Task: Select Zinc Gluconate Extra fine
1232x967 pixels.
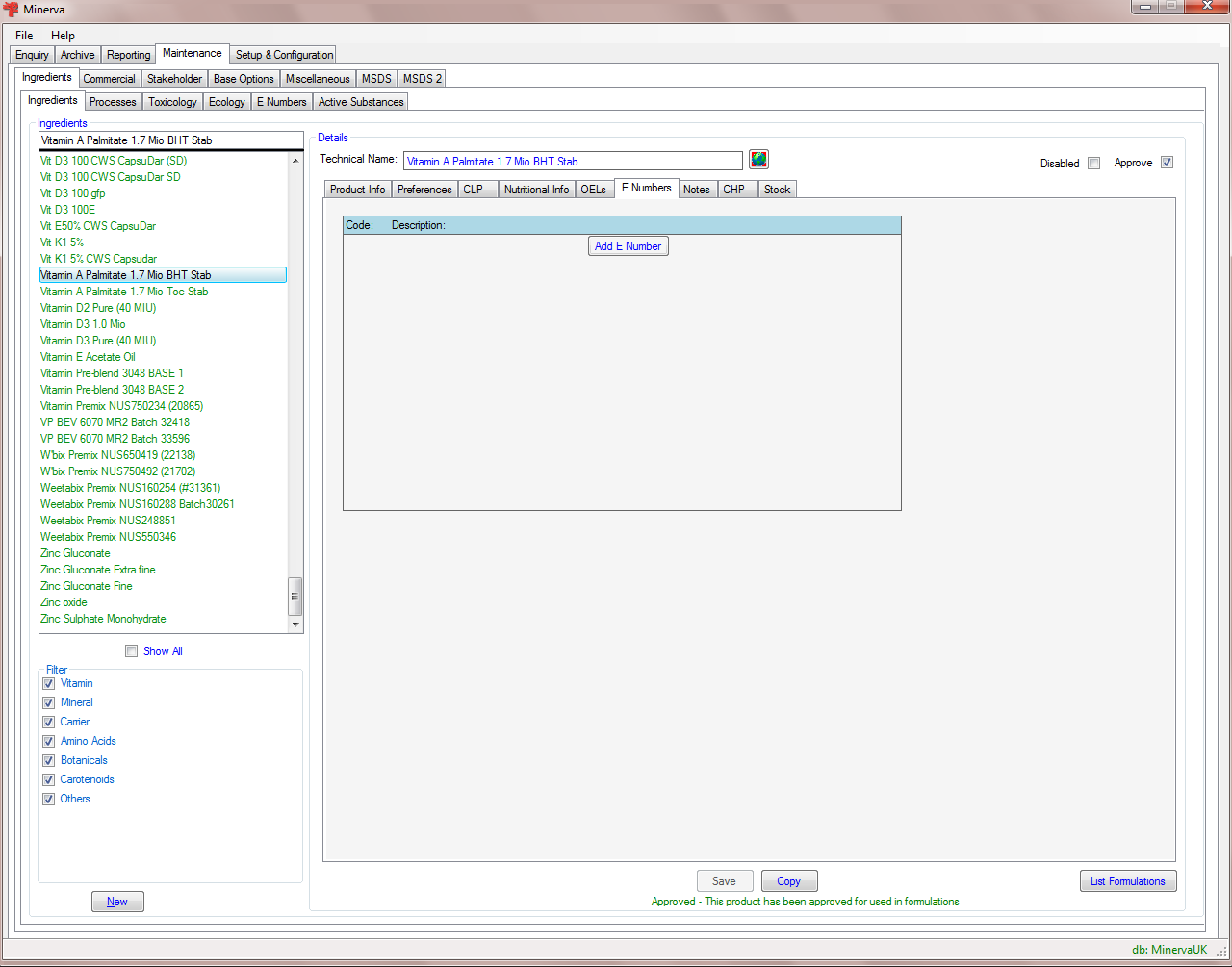Action: 97,570
